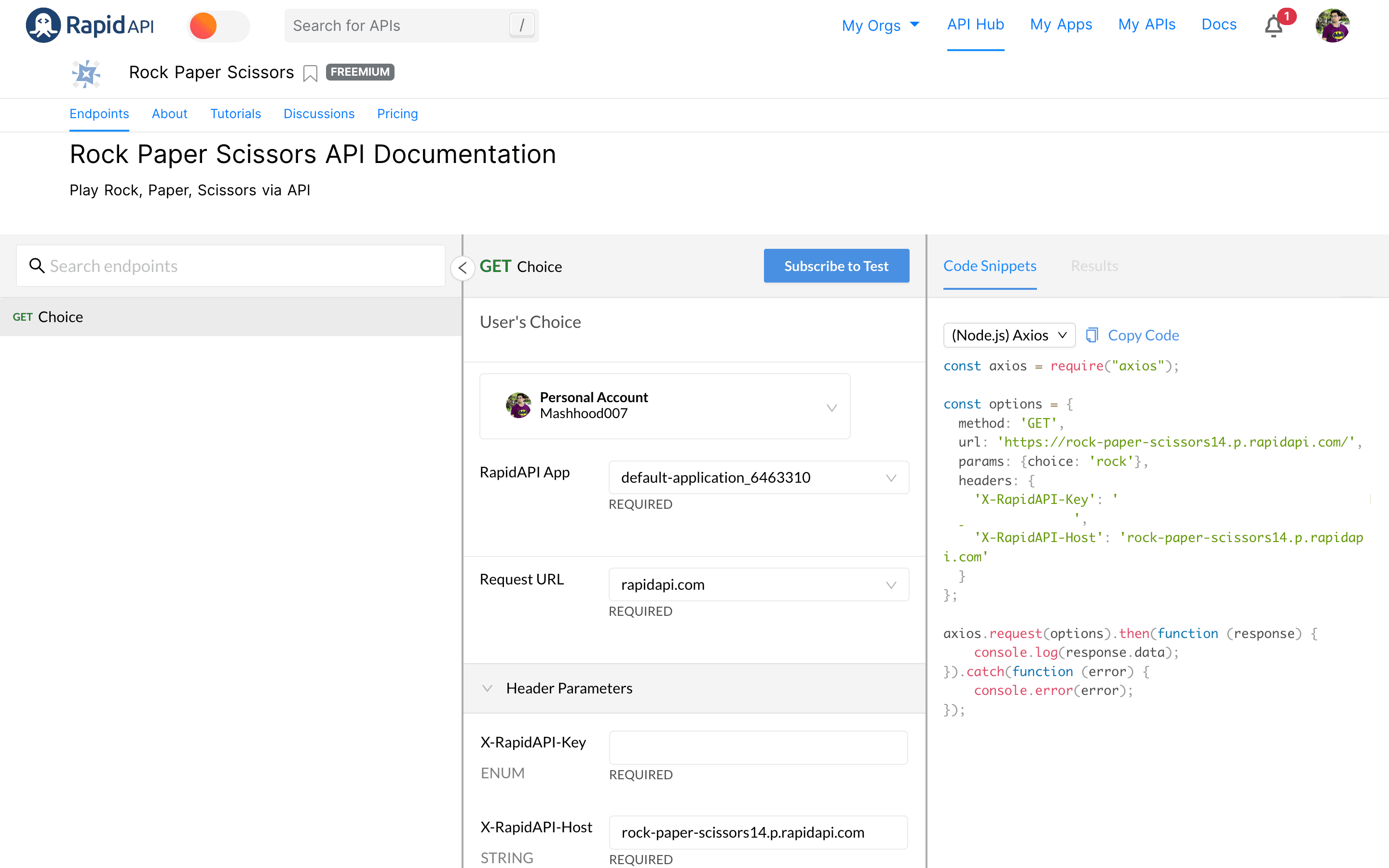Click the Mashhood007 account avatar

(x=518, y=405)
